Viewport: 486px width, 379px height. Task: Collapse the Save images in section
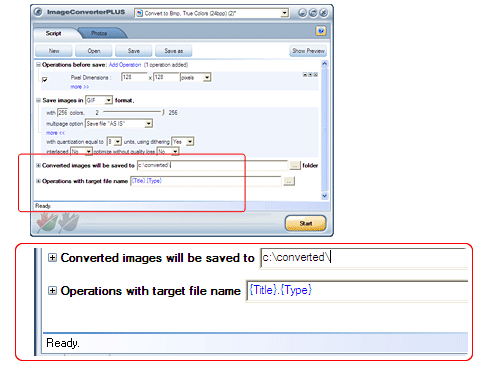38,100
